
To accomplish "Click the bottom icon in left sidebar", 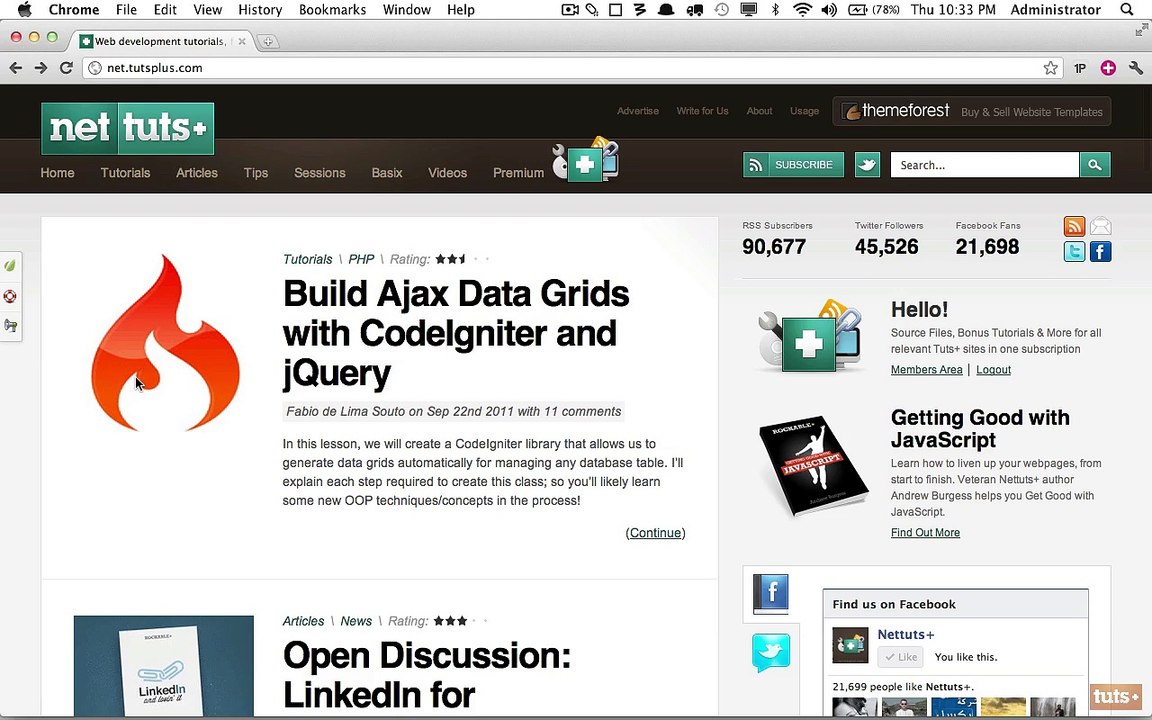I will 10,325.
